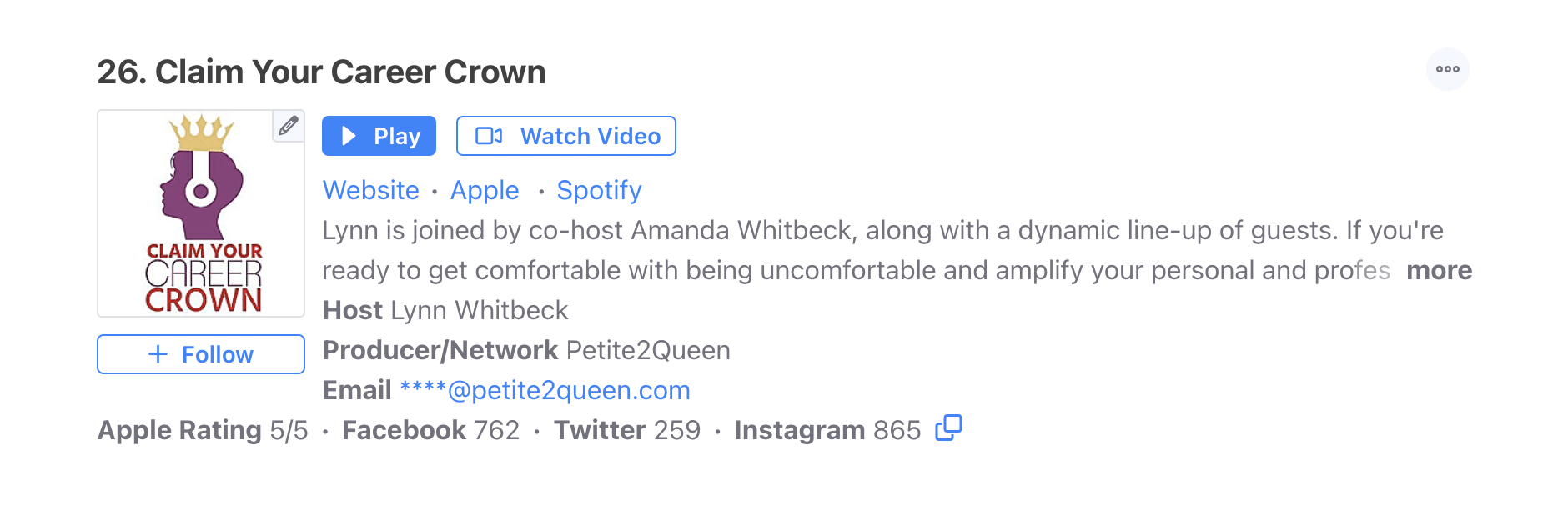The image size is (1568, 505).
Task: Expand description with the 'more' link
Action: [1439, 270]
